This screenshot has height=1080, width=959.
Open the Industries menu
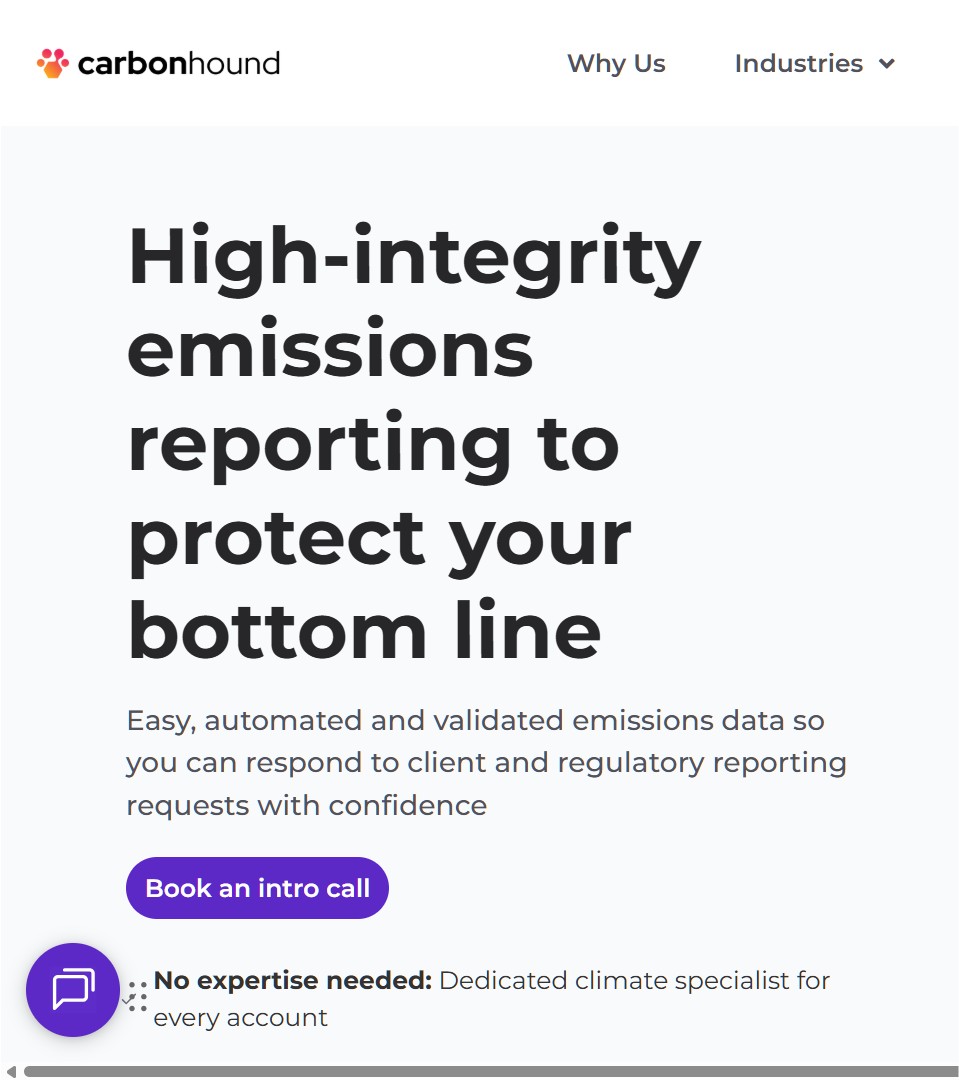798,64
